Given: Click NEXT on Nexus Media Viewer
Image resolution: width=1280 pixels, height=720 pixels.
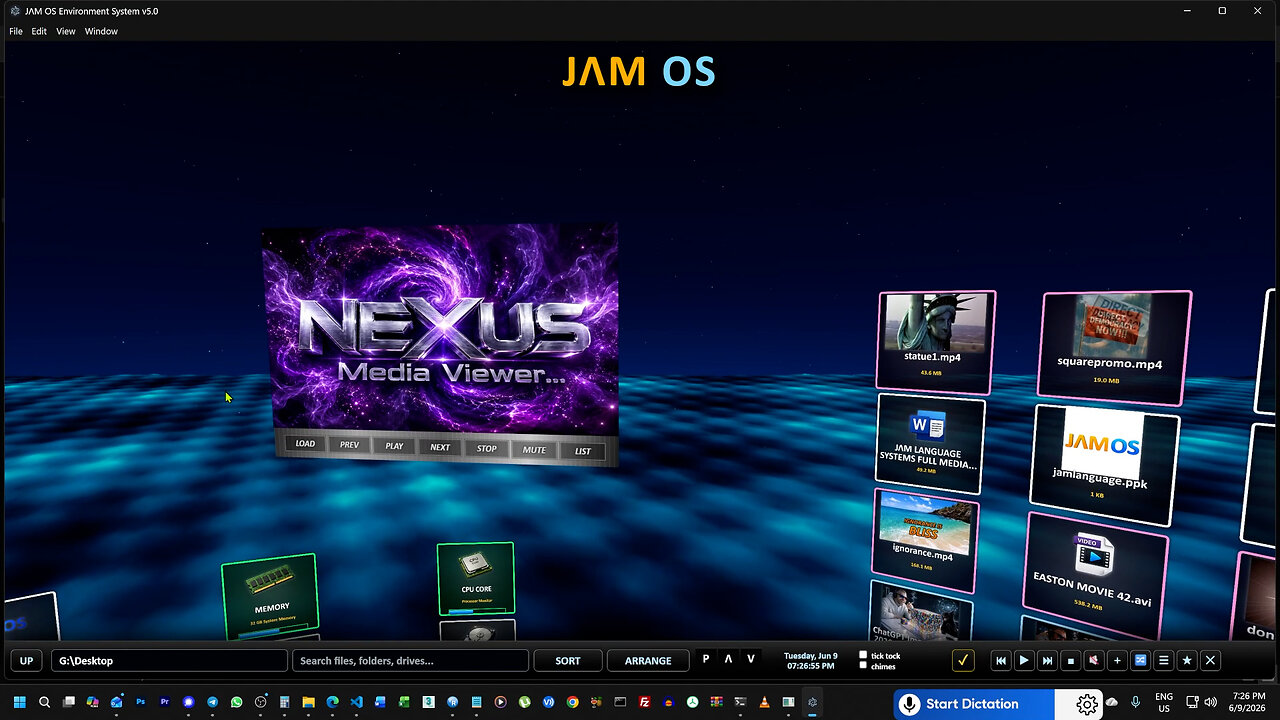Looking at the screenshot, I should pyautogui.click(x=440, y=447).
